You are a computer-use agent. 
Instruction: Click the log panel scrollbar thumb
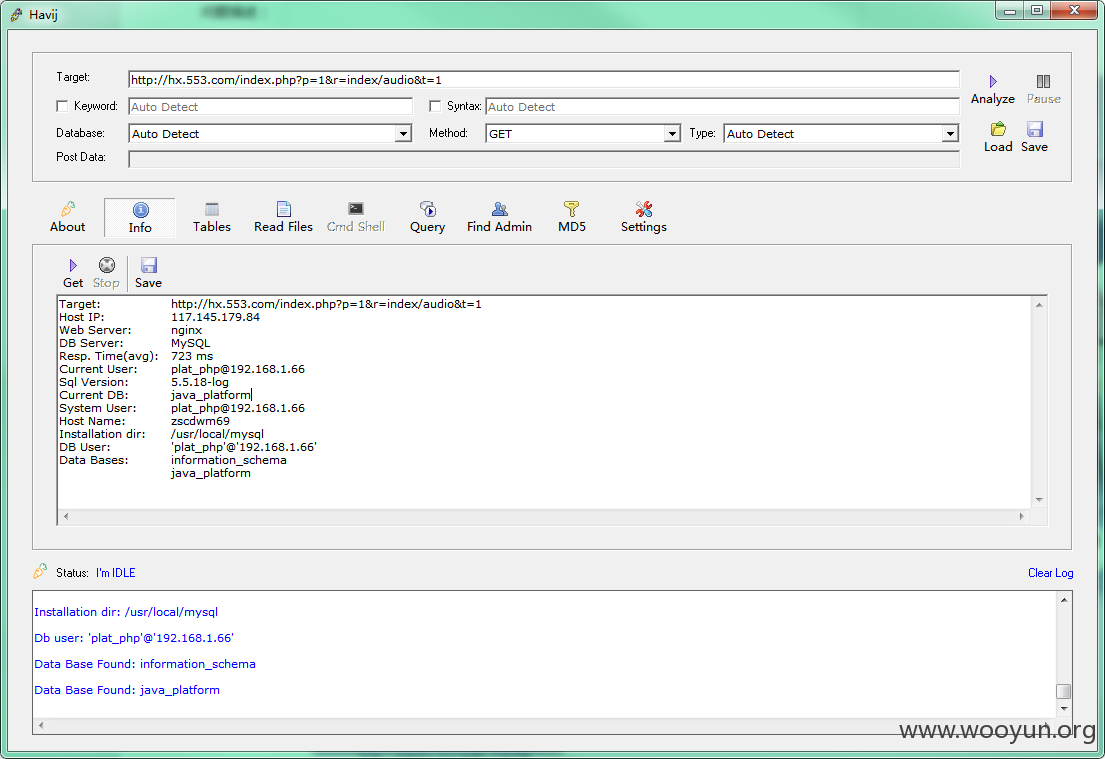(x=1063, y=691)
